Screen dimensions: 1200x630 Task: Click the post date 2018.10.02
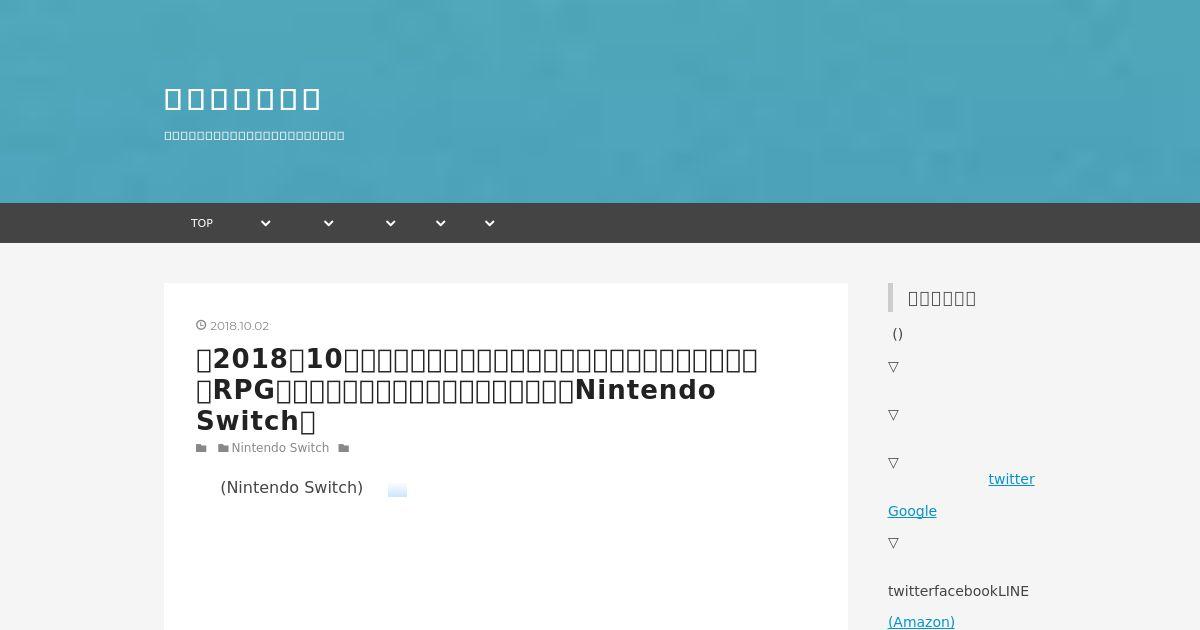(x=239, y=326)
